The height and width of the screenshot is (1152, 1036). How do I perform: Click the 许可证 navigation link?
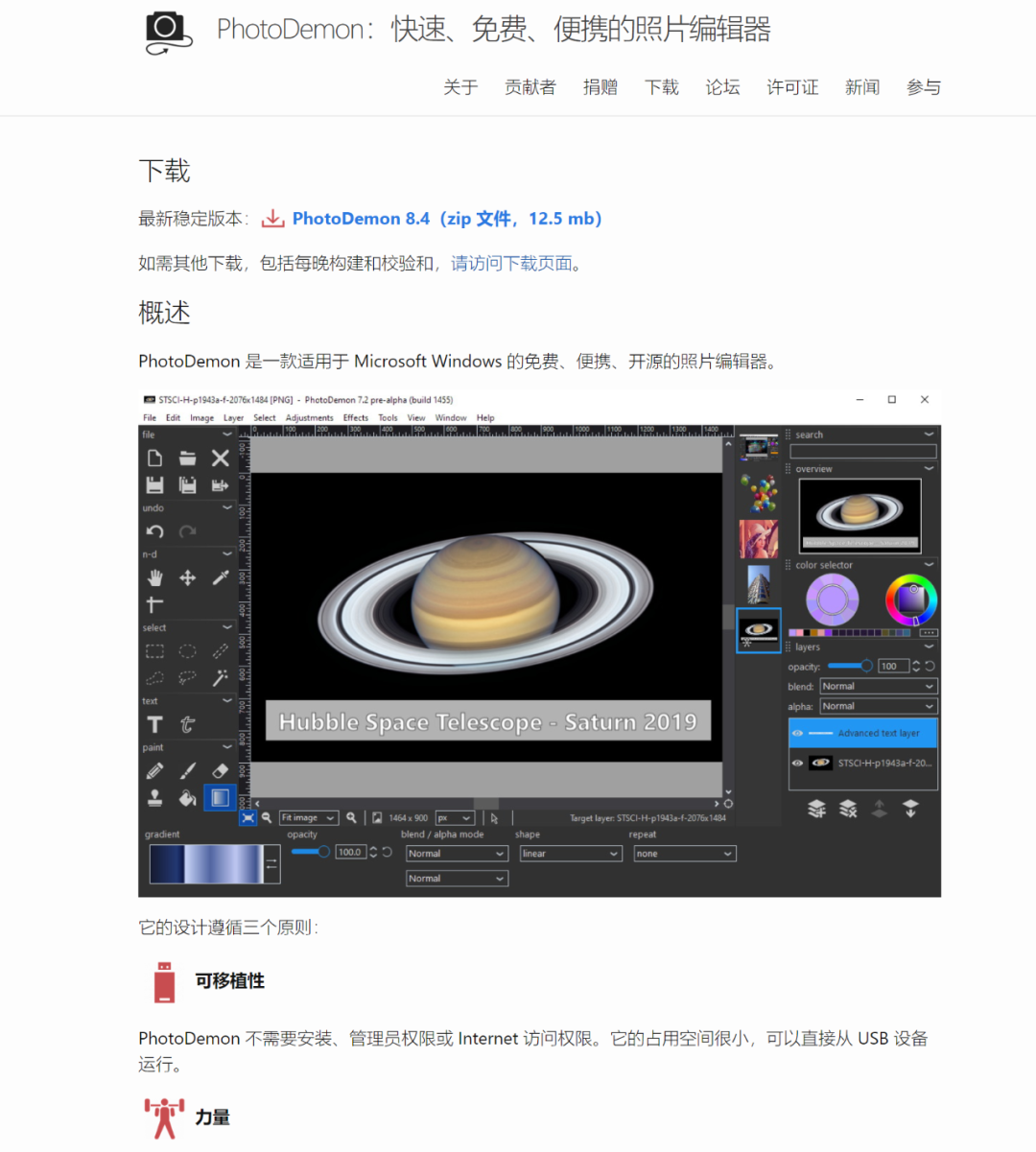point(792,87)
